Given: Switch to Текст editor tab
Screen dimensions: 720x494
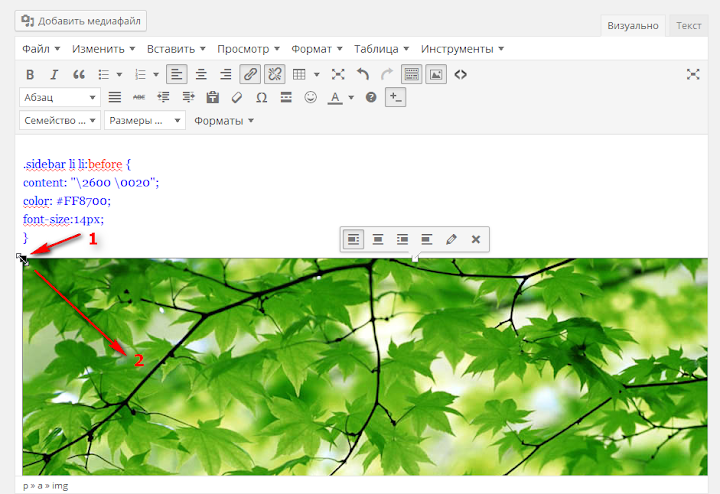Looking at the screenshot, I should pyautogui.click(x=688, y=26).
